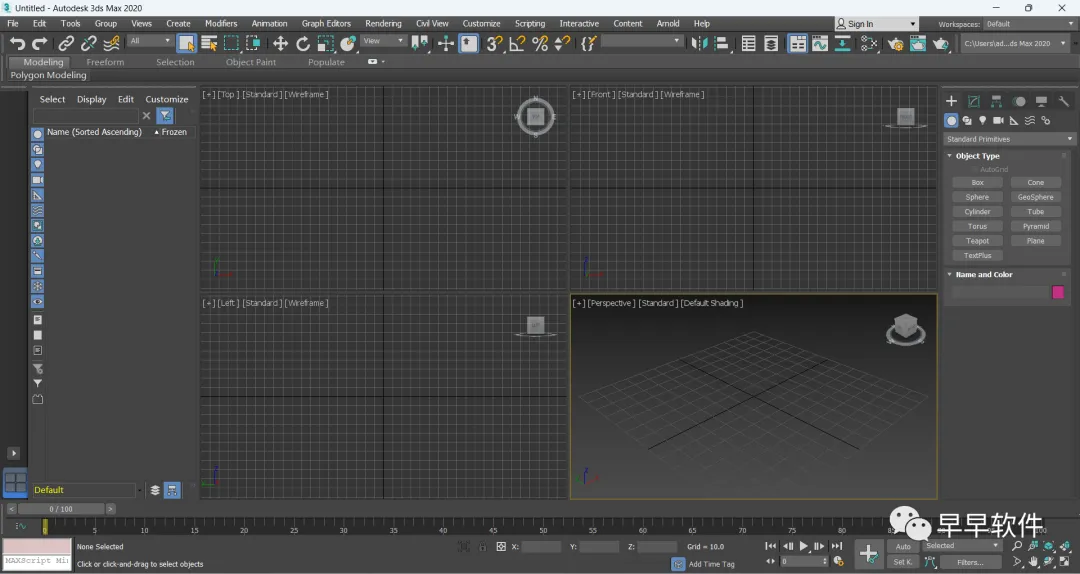
Task: Collapse the Object Type rollout
Action: [976, 156]
